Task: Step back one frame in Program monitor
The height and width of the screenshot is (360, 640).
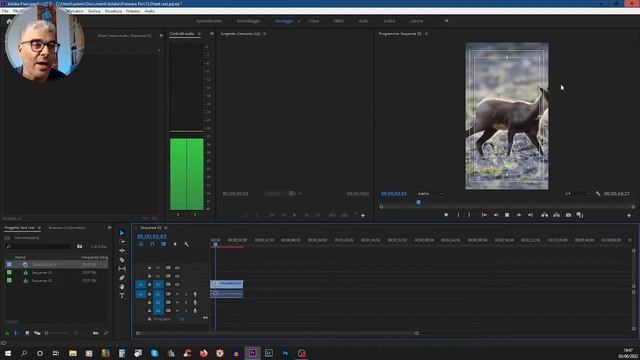Action: (496, 215)
